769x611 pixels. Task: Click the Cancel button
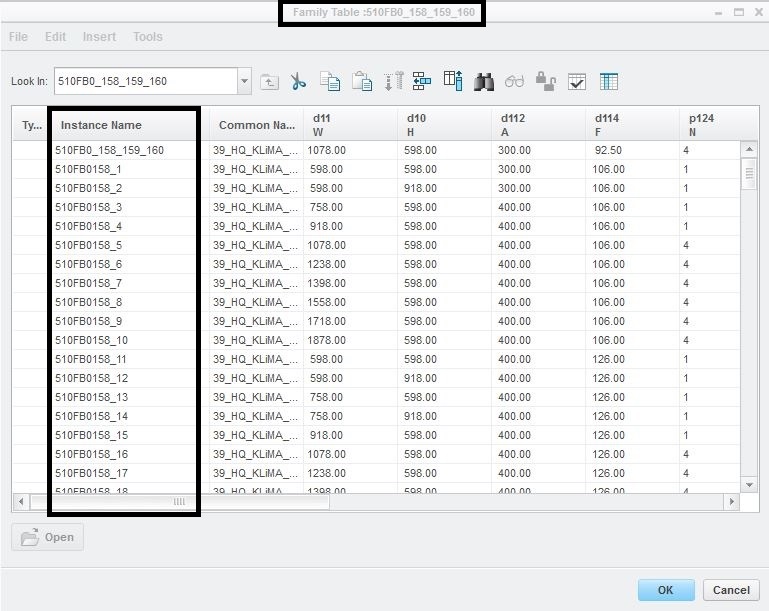coord(731,590)
